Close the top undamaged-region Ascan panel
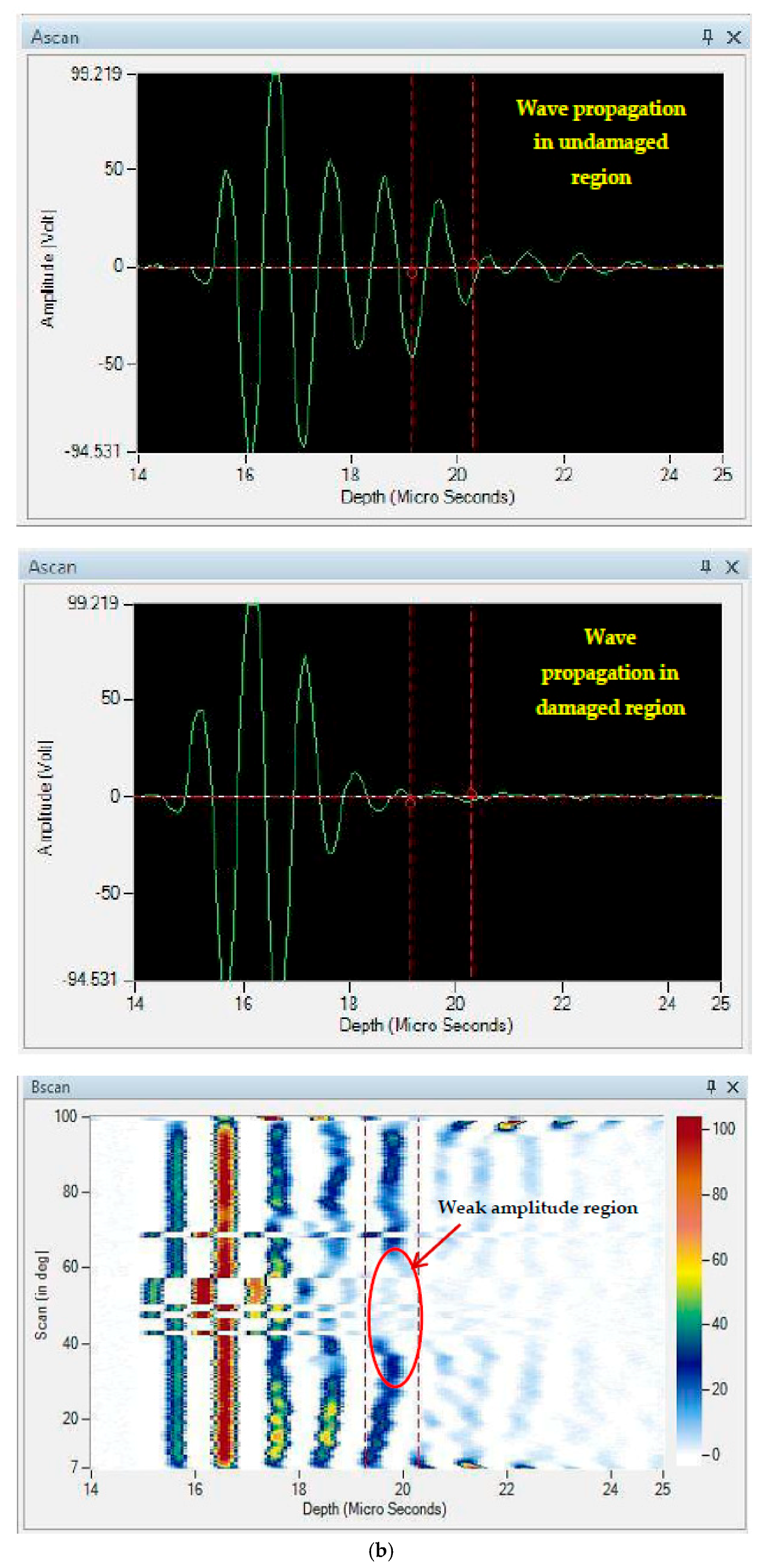764x1568 pixels. [733, 38]
